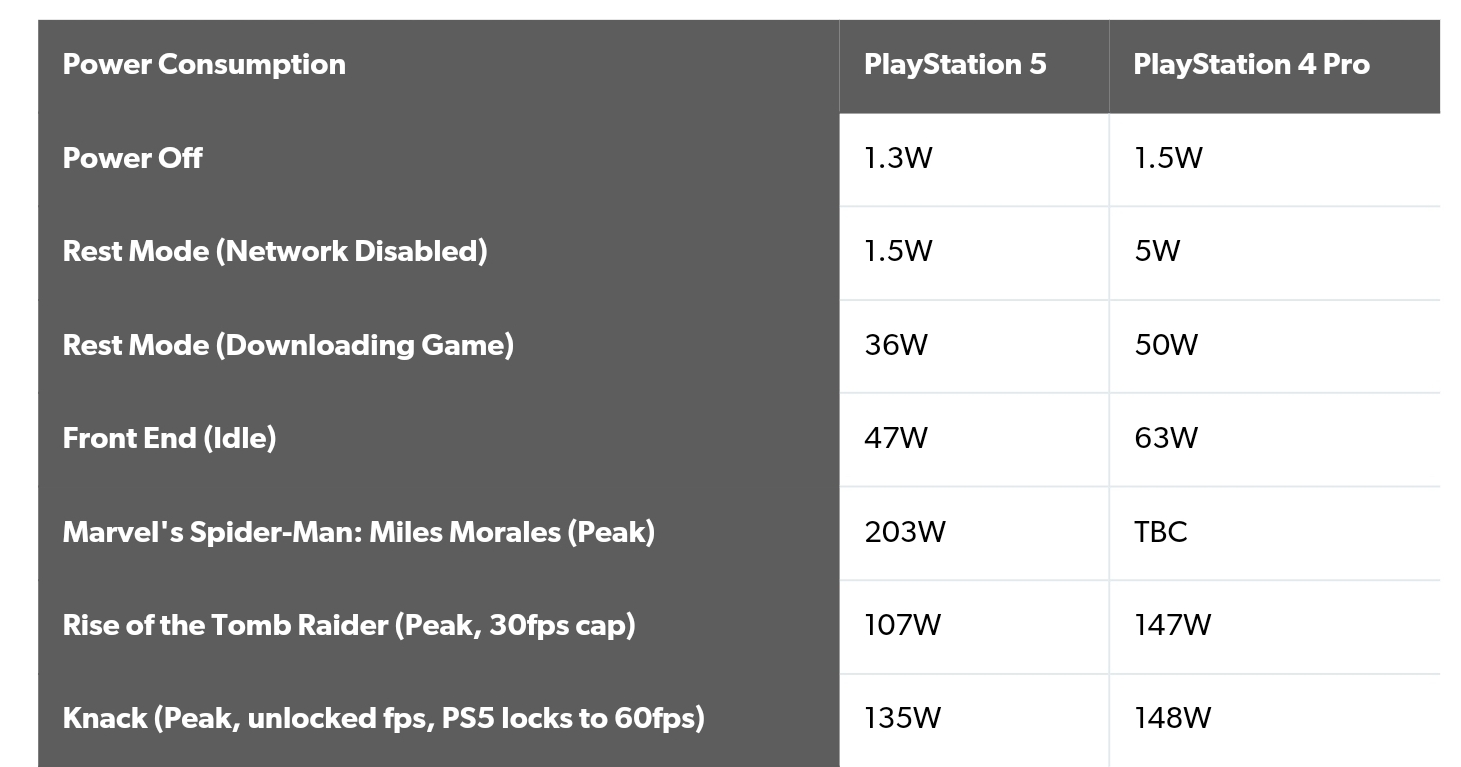Click the 5W PS4 Pro rest mode value
Viewport: 1461px width, 767px height.
1157,251
